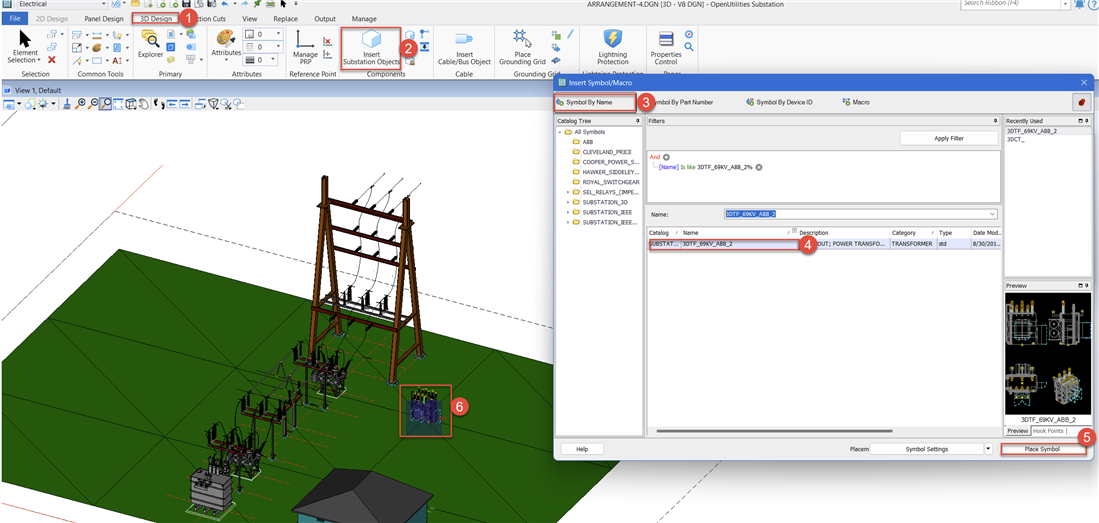The width and height of the screenshot is (1099, 523).
Task: Click the Place Symbol button
Action: [1042, 449]
